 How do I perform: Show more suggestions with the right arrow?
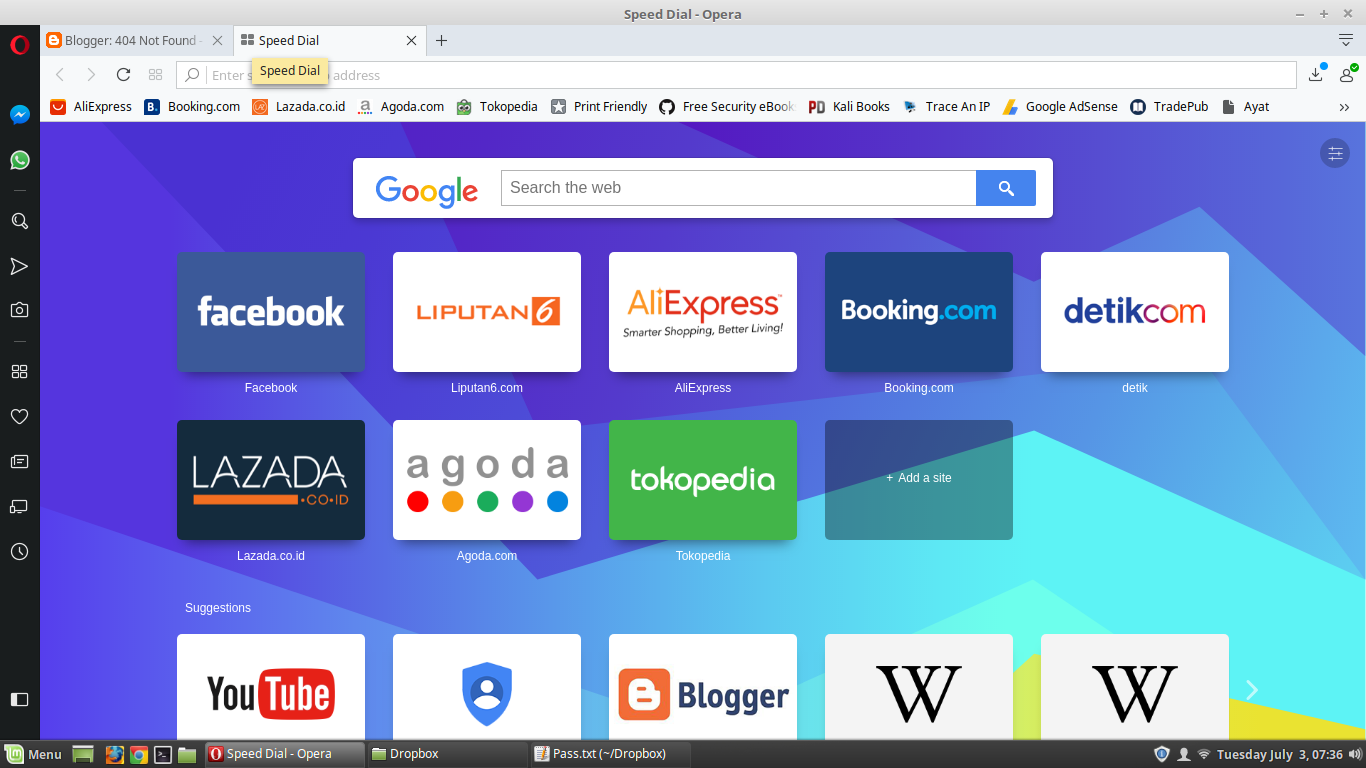[x=1252, y=690]
